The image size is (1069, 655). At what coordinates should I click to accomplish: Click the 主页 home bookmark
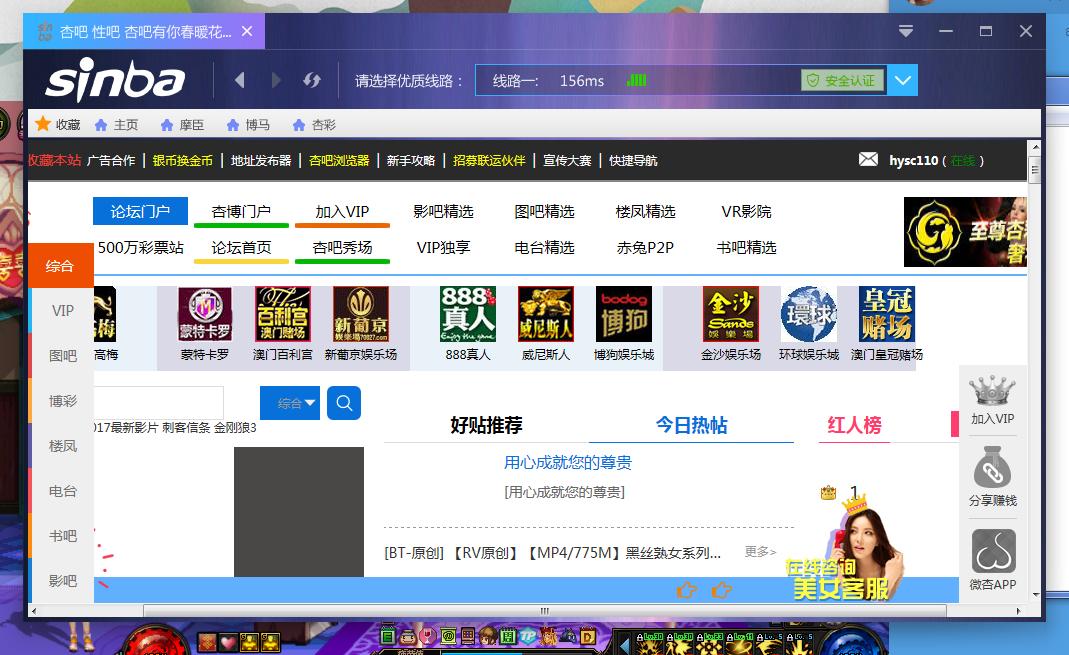point(116,125)
